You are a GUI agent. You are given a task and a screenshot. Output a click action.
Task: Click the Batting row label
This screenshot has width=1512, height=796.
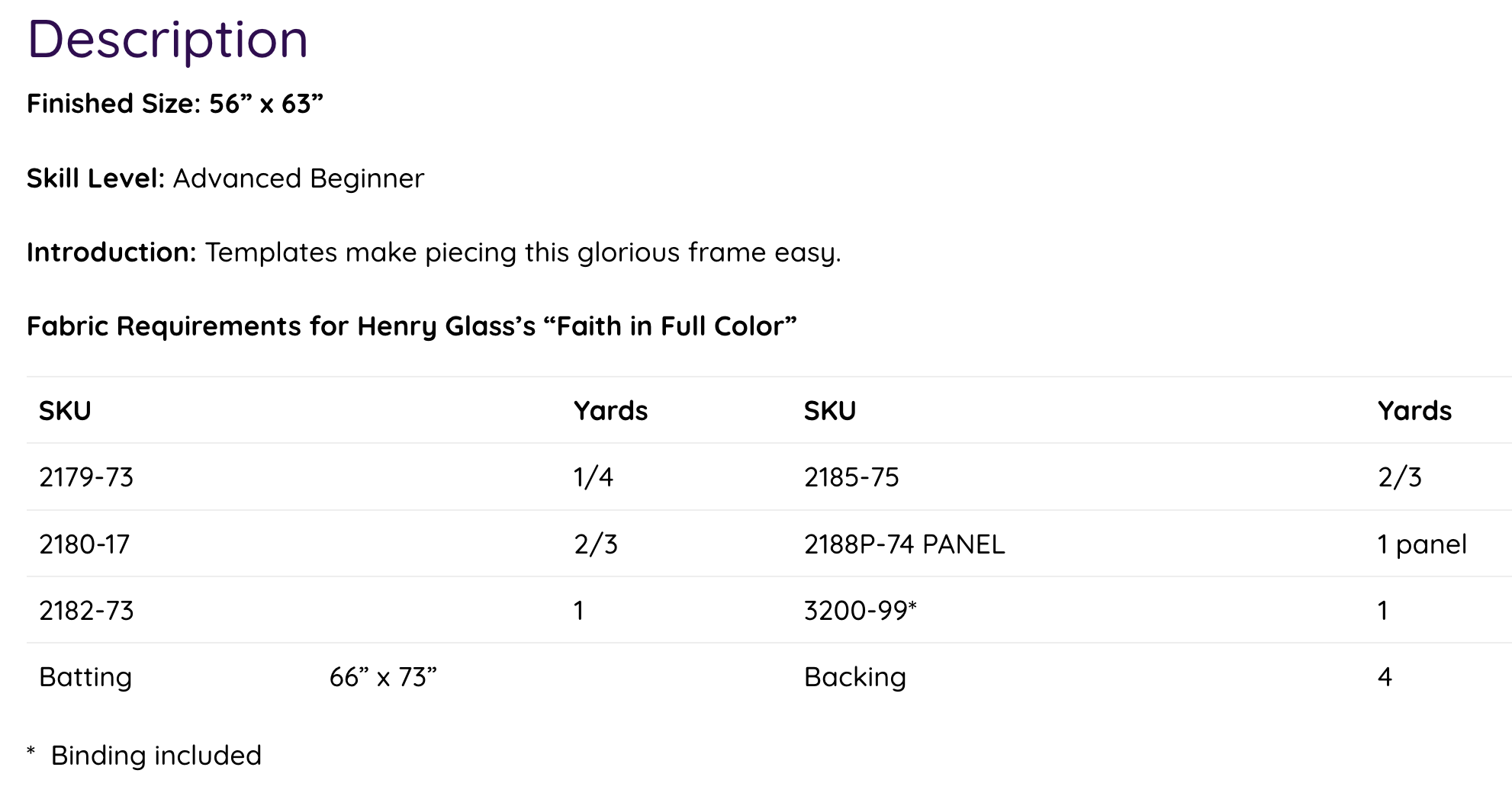85,677
